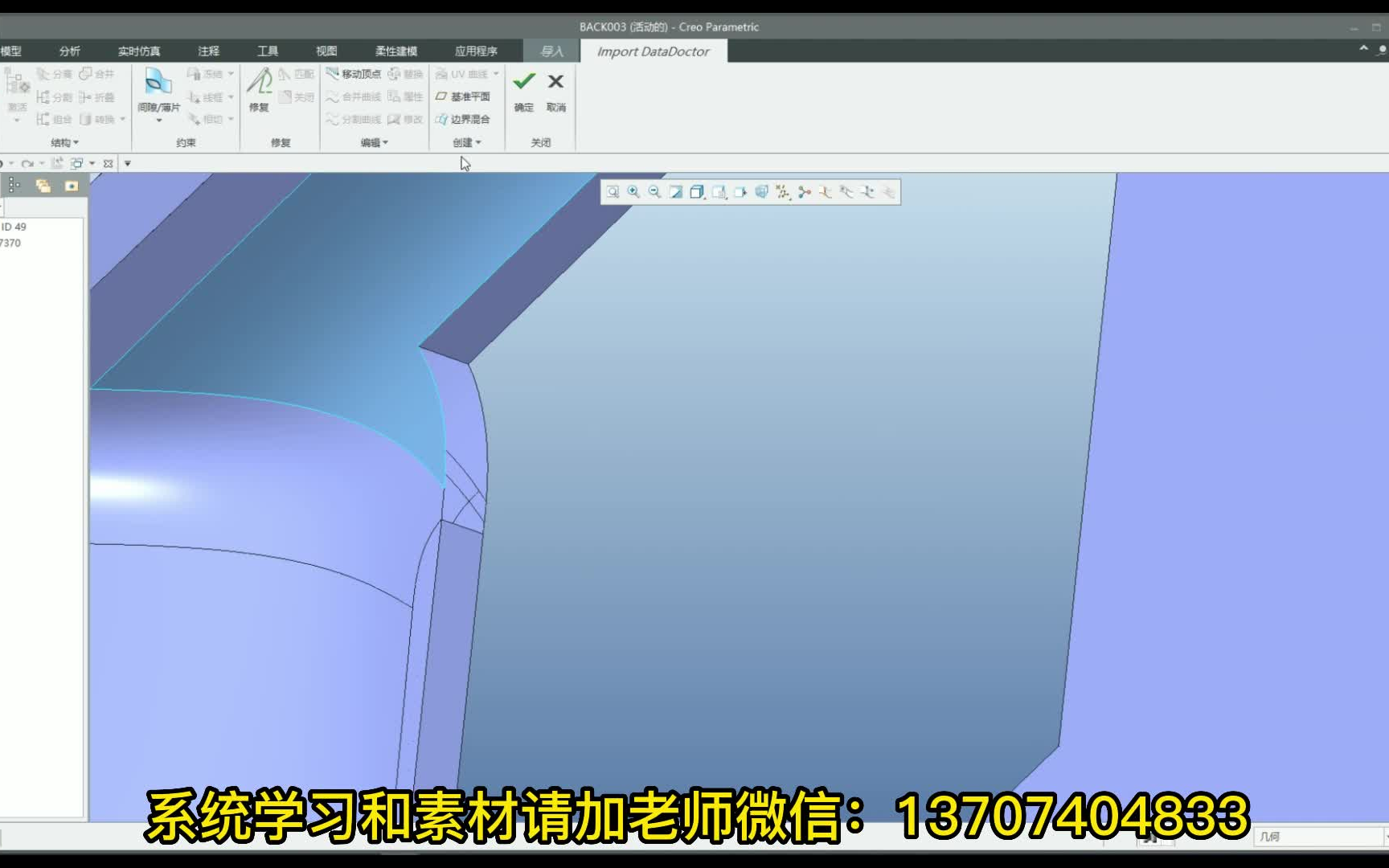Switch to the 模型 ribbon tab
Screen dimensions: 1389x868
click(x=11, y=51)
